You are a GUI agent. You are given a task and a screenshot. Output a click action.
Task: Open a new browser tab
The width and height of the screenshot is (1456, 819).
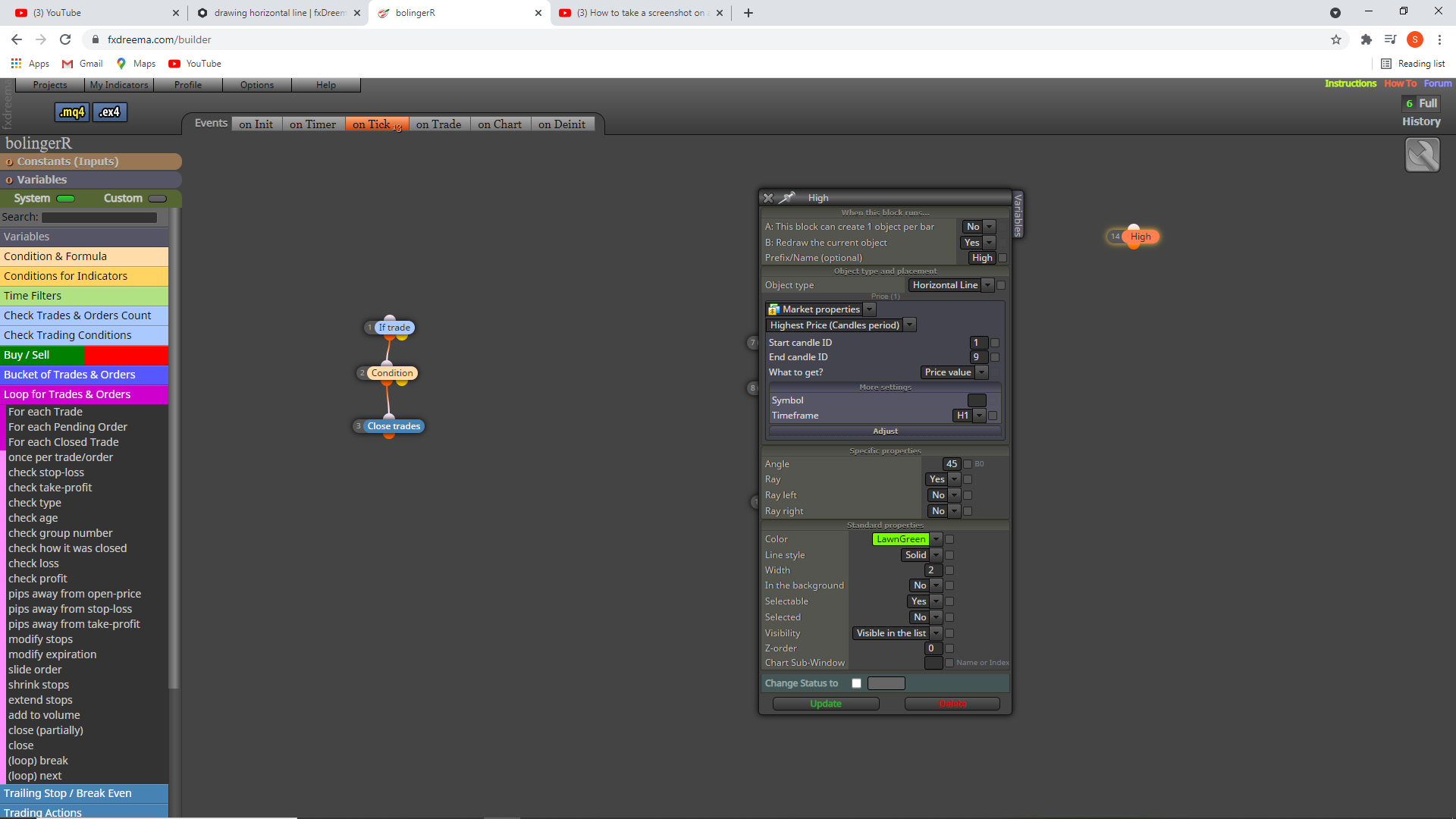click(x=748, y=13)
